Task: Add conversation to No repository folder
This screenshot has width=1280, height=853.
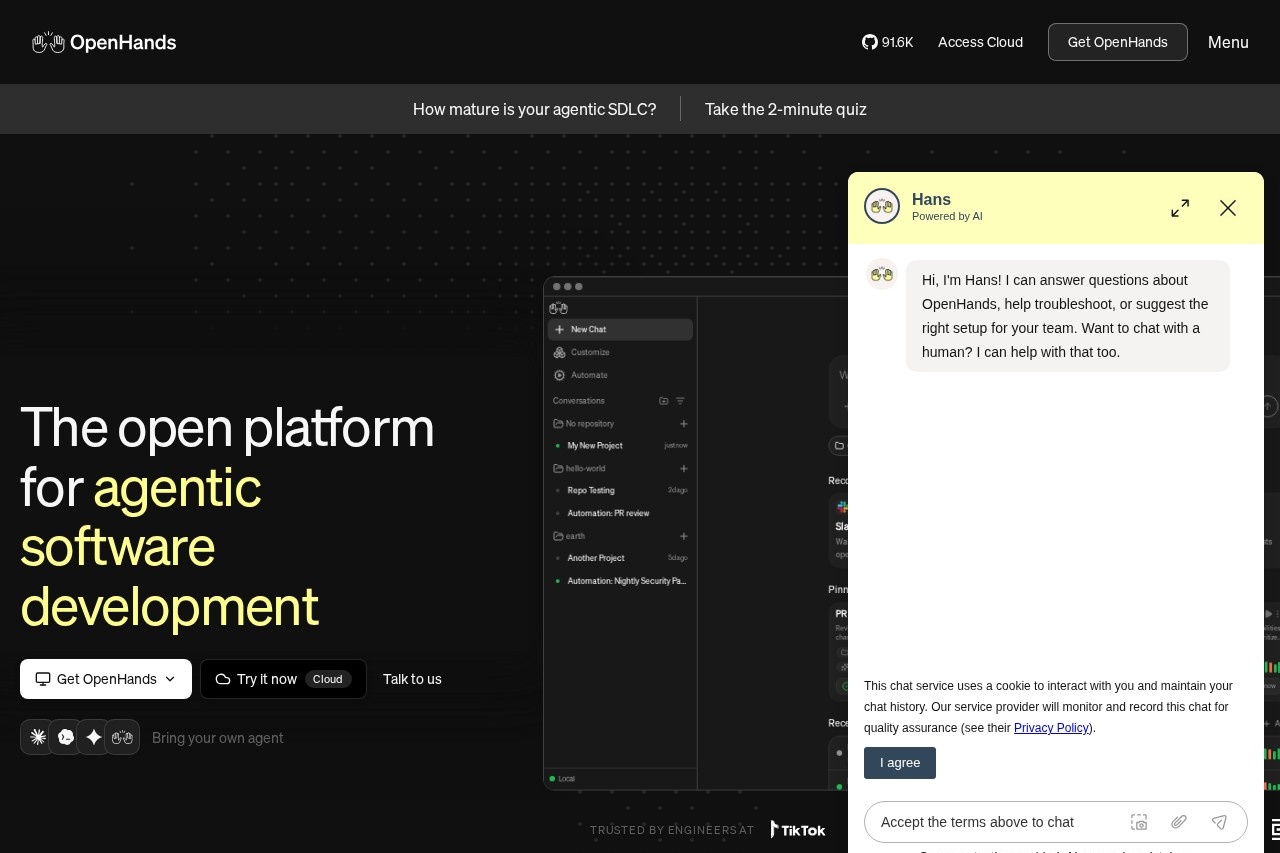Action: 684,424
